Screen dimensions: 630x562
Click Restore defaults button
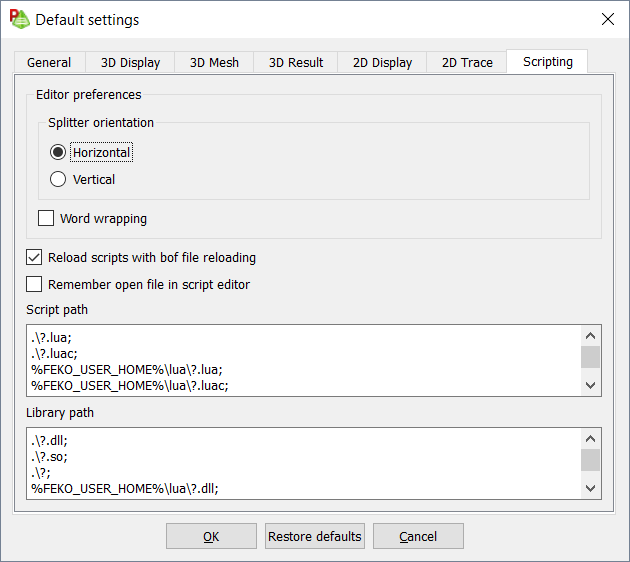click(x=315, y=536)
